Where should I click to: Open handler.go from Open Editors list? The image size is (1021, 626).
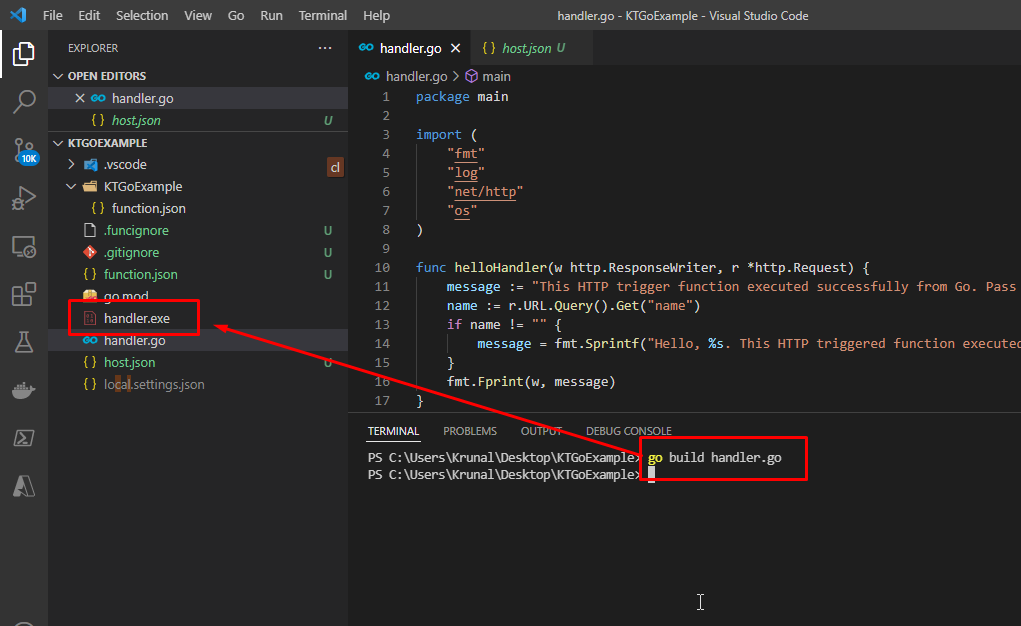(x=198, y=98)
